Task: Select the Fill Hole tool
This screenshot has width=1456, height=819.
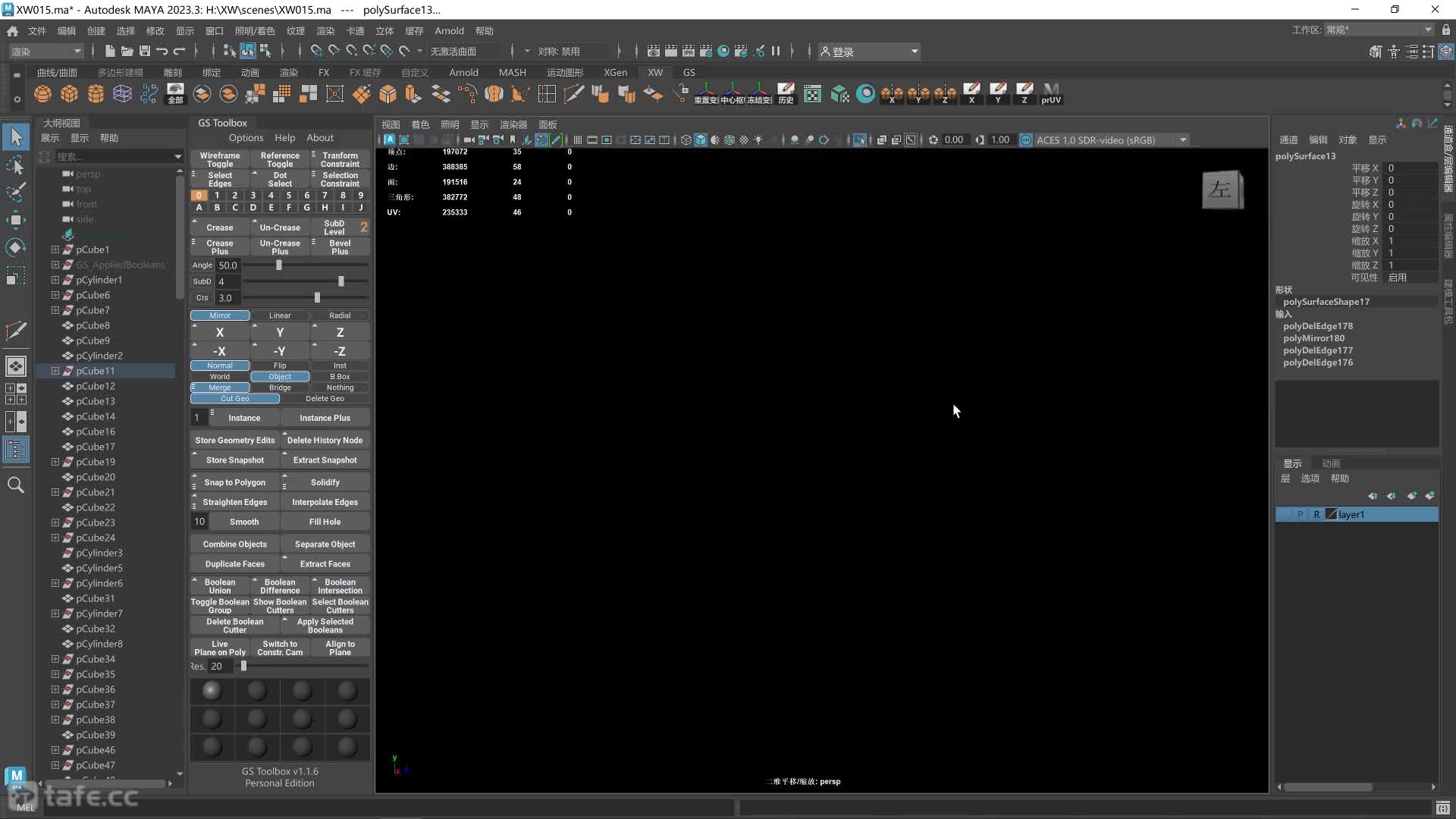Action: pos(325,521)
